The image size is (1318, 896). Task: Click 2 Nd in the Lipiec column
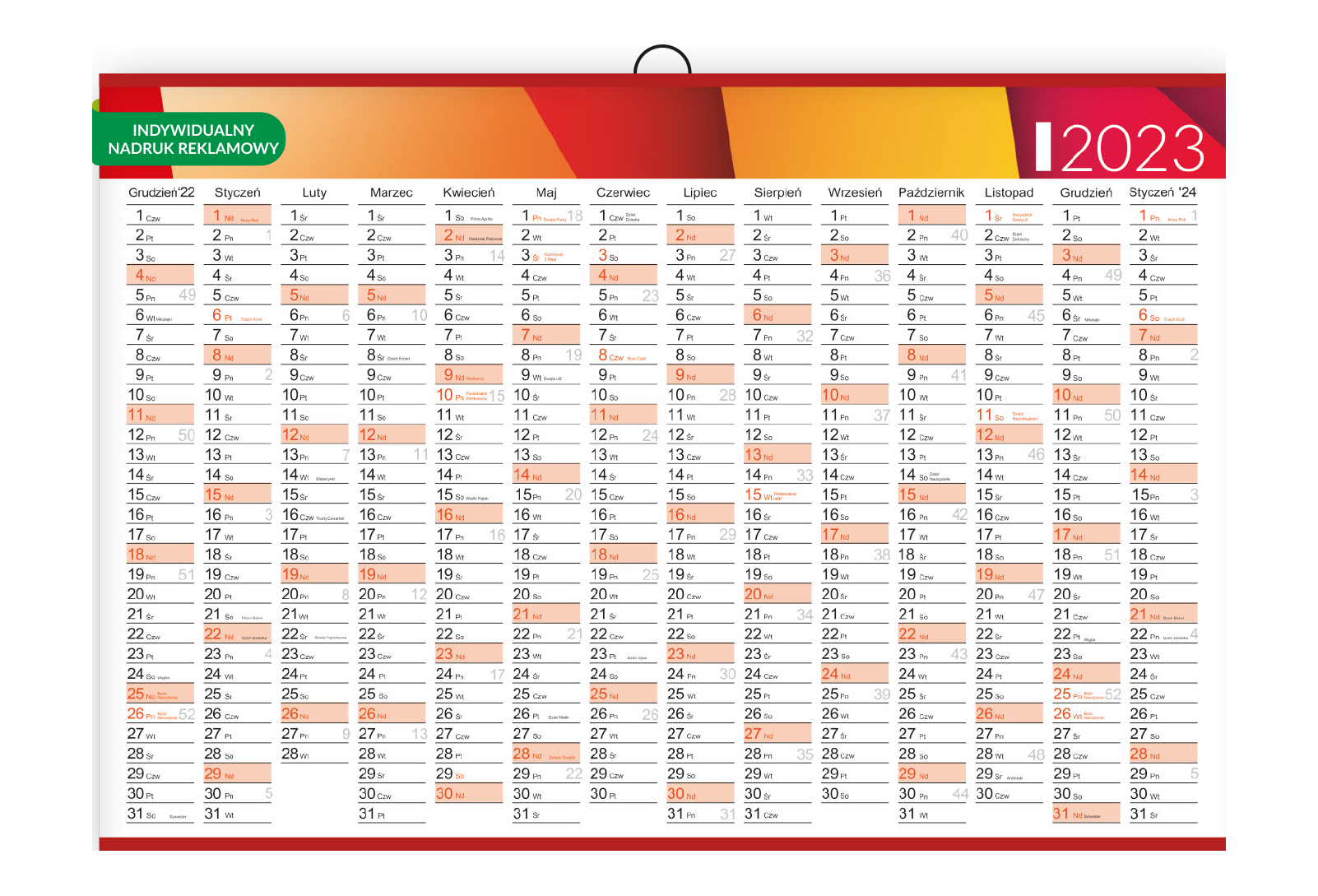click(700, 236)
